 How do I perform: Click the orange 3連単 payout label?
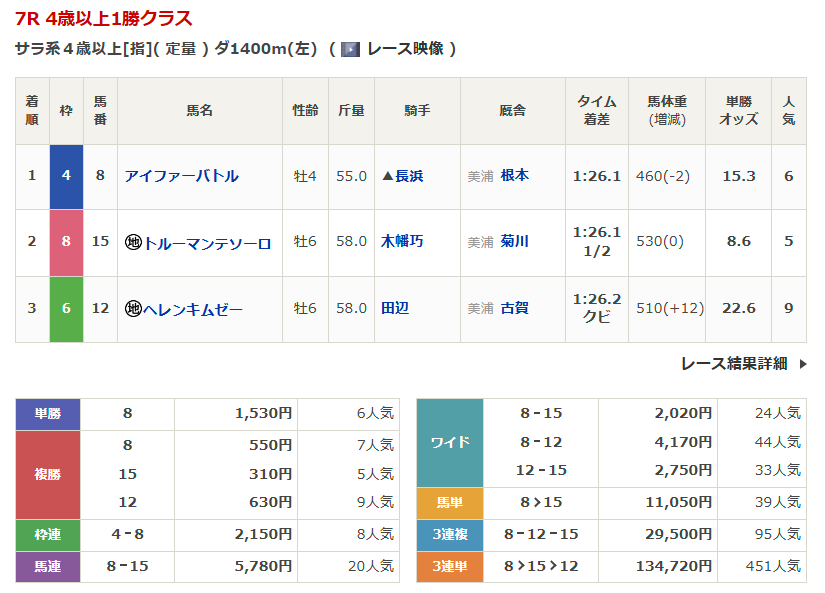tap(449, 566)
